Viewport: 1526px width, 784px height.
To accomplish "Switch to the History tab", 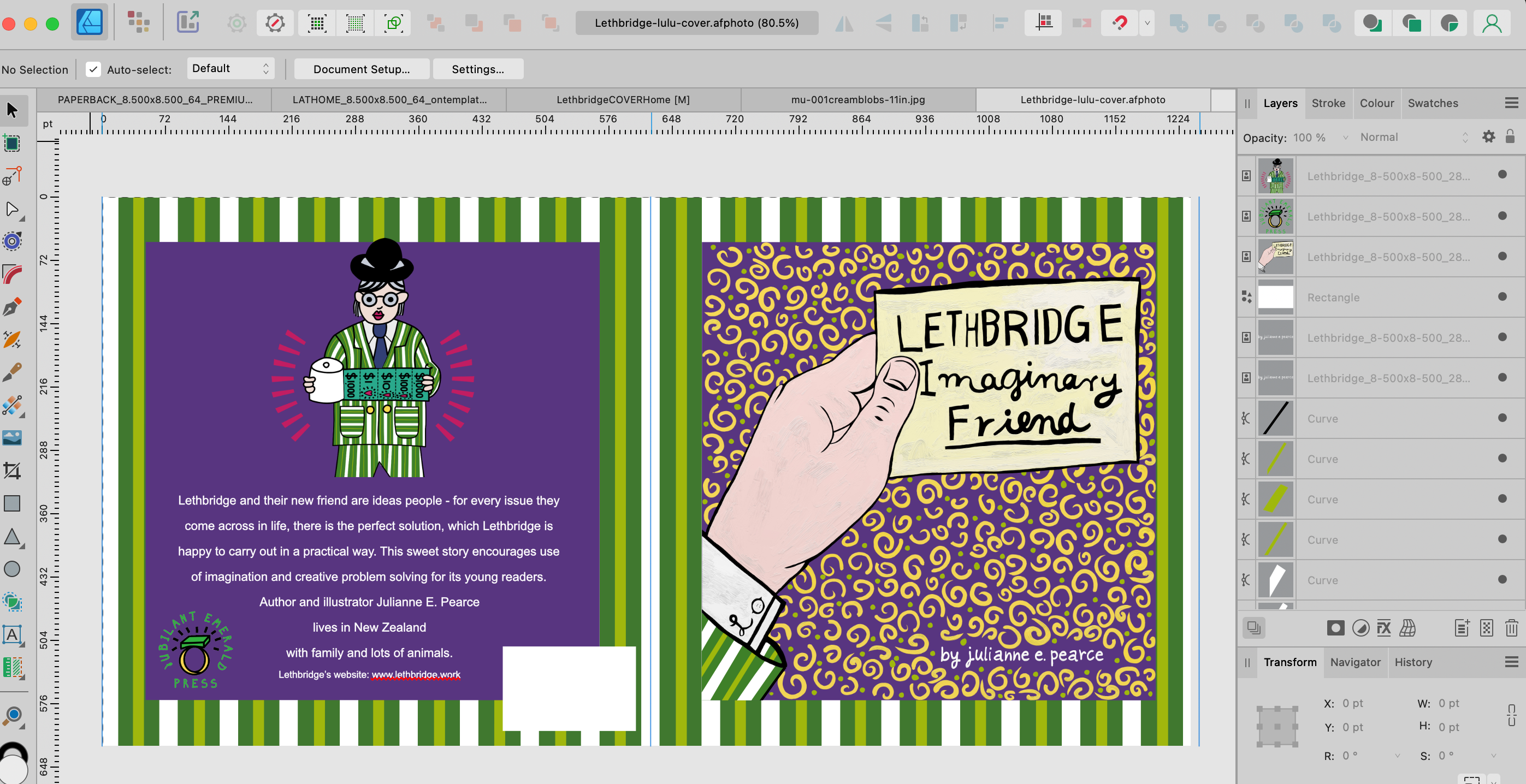I will [x=1413, y=662].
